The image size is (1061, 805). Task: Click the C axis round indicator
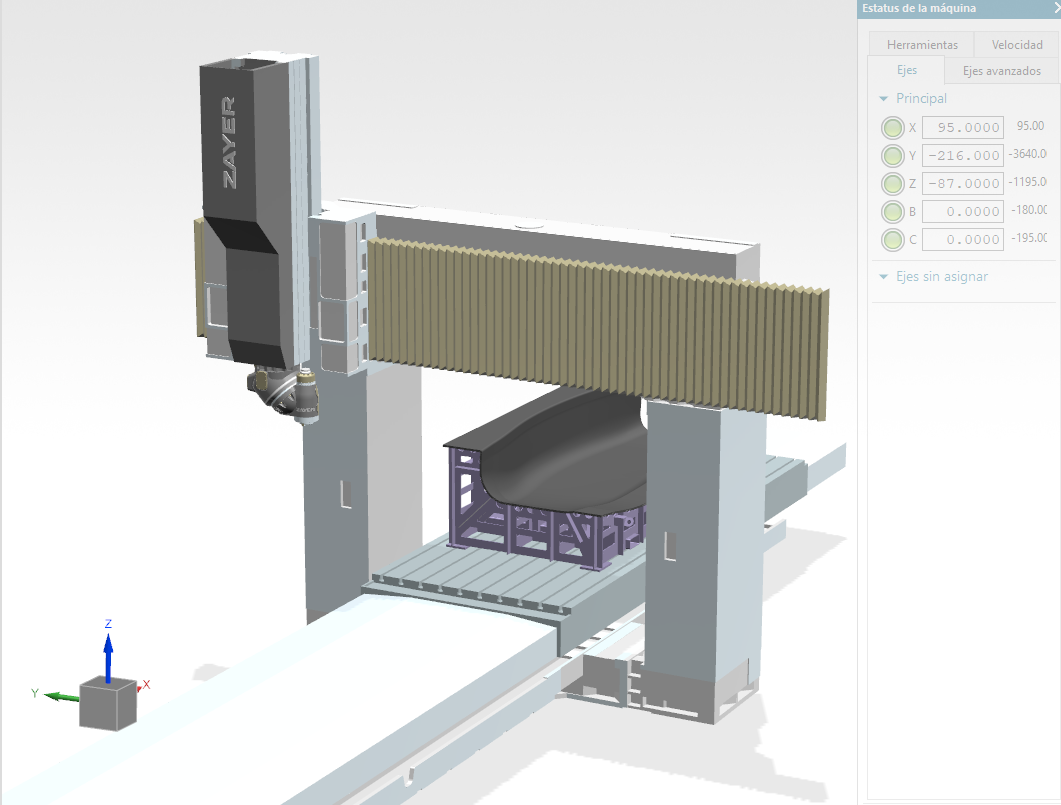[893, 240]
